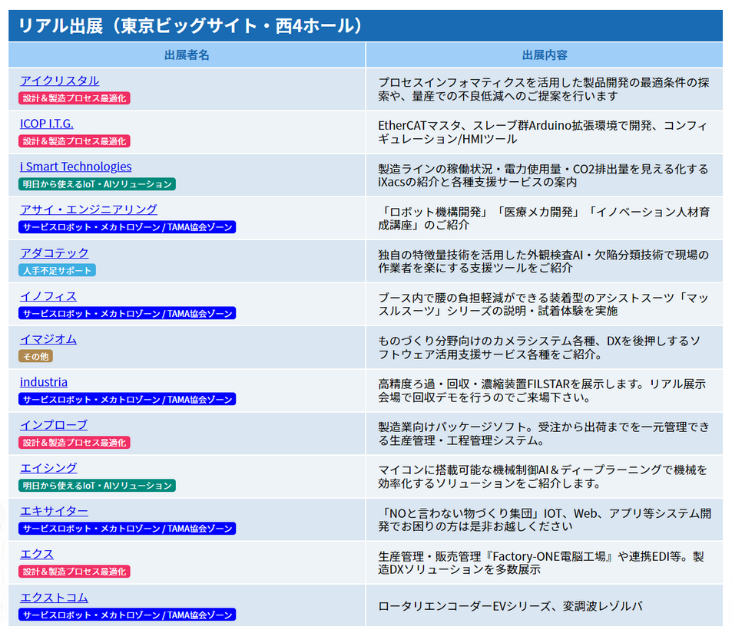The width and height of the screenshot is (736, 626).
Task: Open the i Smart Technologies link
Action: click(76, 167)
